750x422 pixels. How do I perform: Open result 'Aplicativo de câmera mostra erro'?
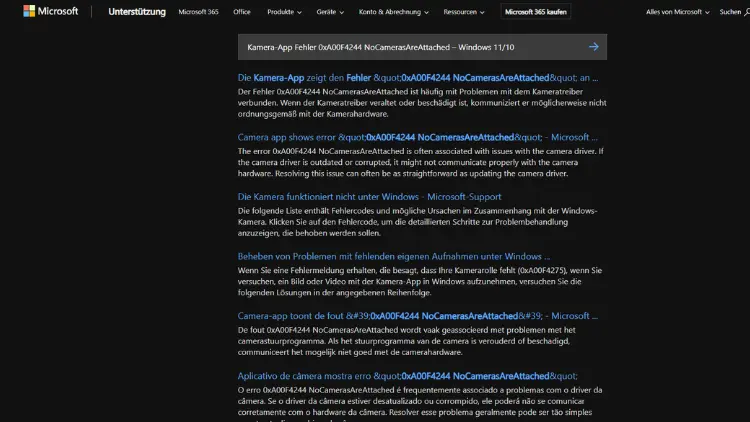click(408, 376)
